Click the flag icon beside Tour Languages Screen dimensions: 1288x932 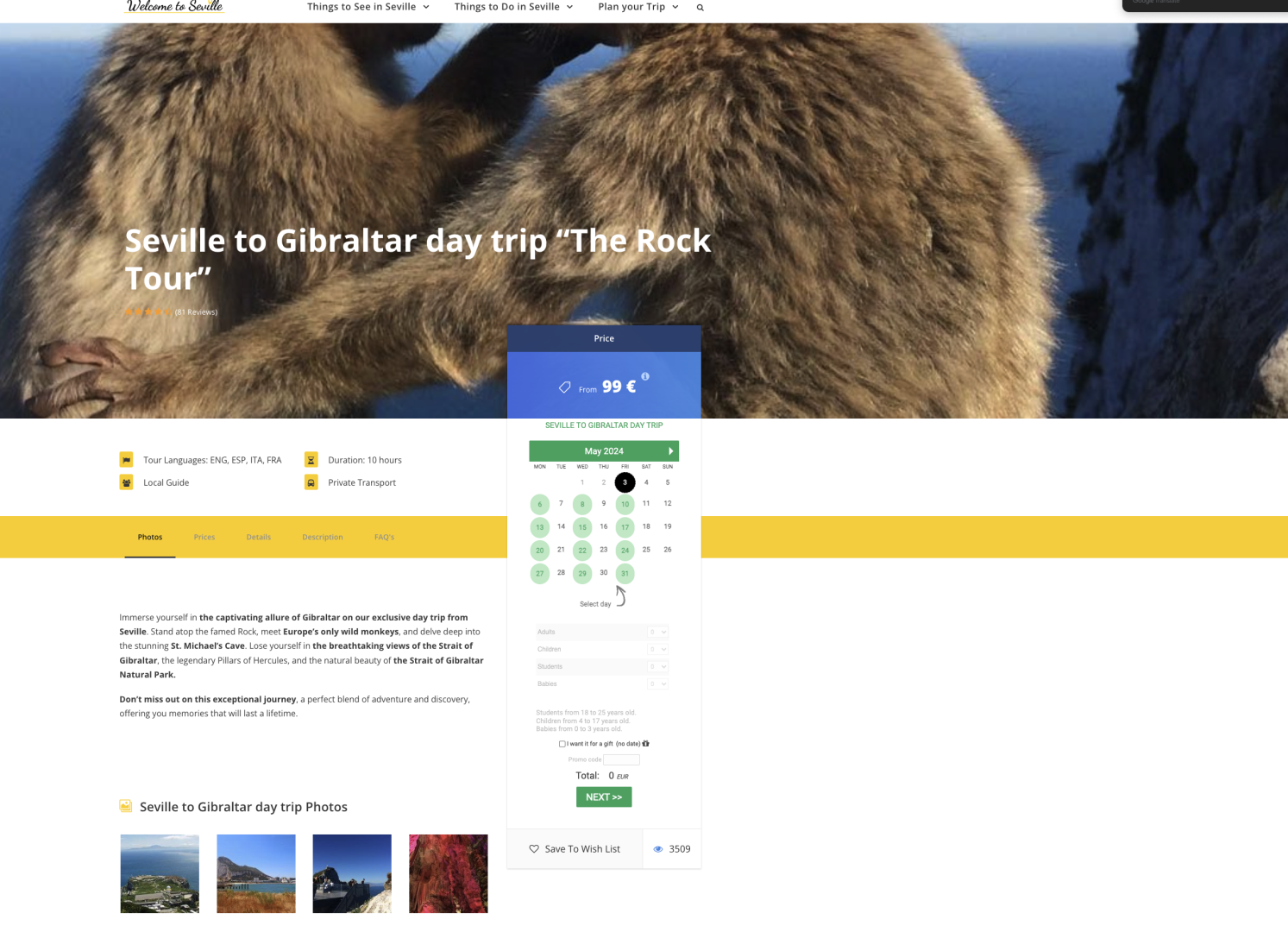(126, 460)
